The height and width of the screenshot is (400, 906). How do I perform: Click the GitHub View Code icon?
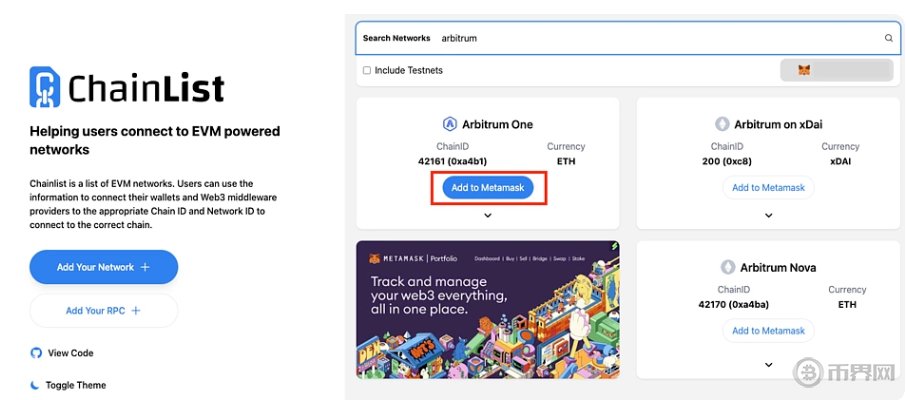tap(36, 353)
